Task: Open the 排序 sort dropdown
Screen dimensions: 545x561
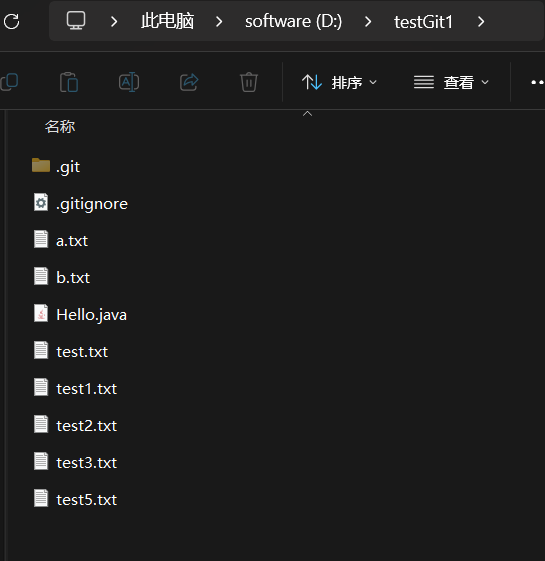Action: 339,82
